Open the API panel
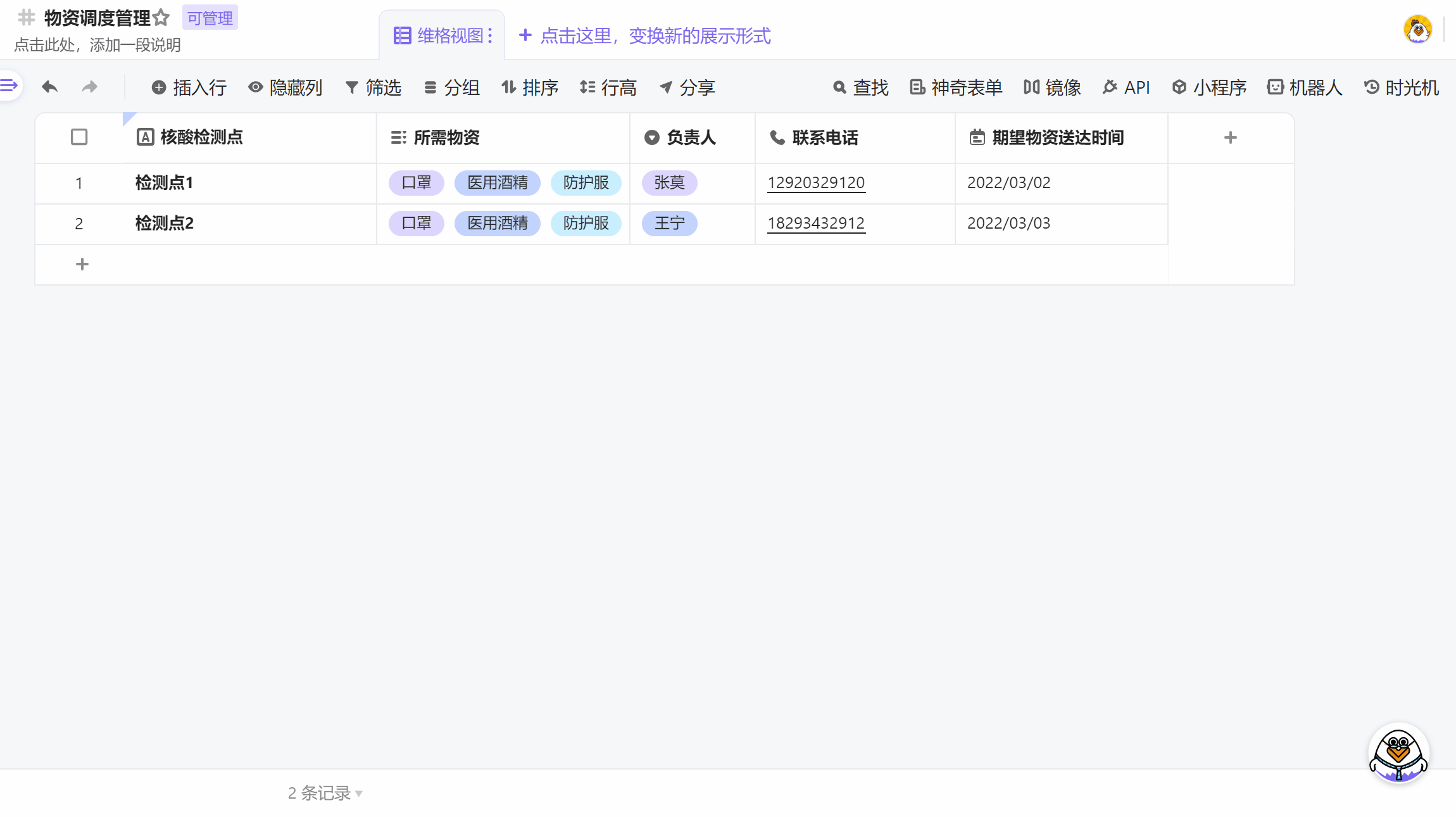Screen dimensions: 1456x817 click(1126, 87)
